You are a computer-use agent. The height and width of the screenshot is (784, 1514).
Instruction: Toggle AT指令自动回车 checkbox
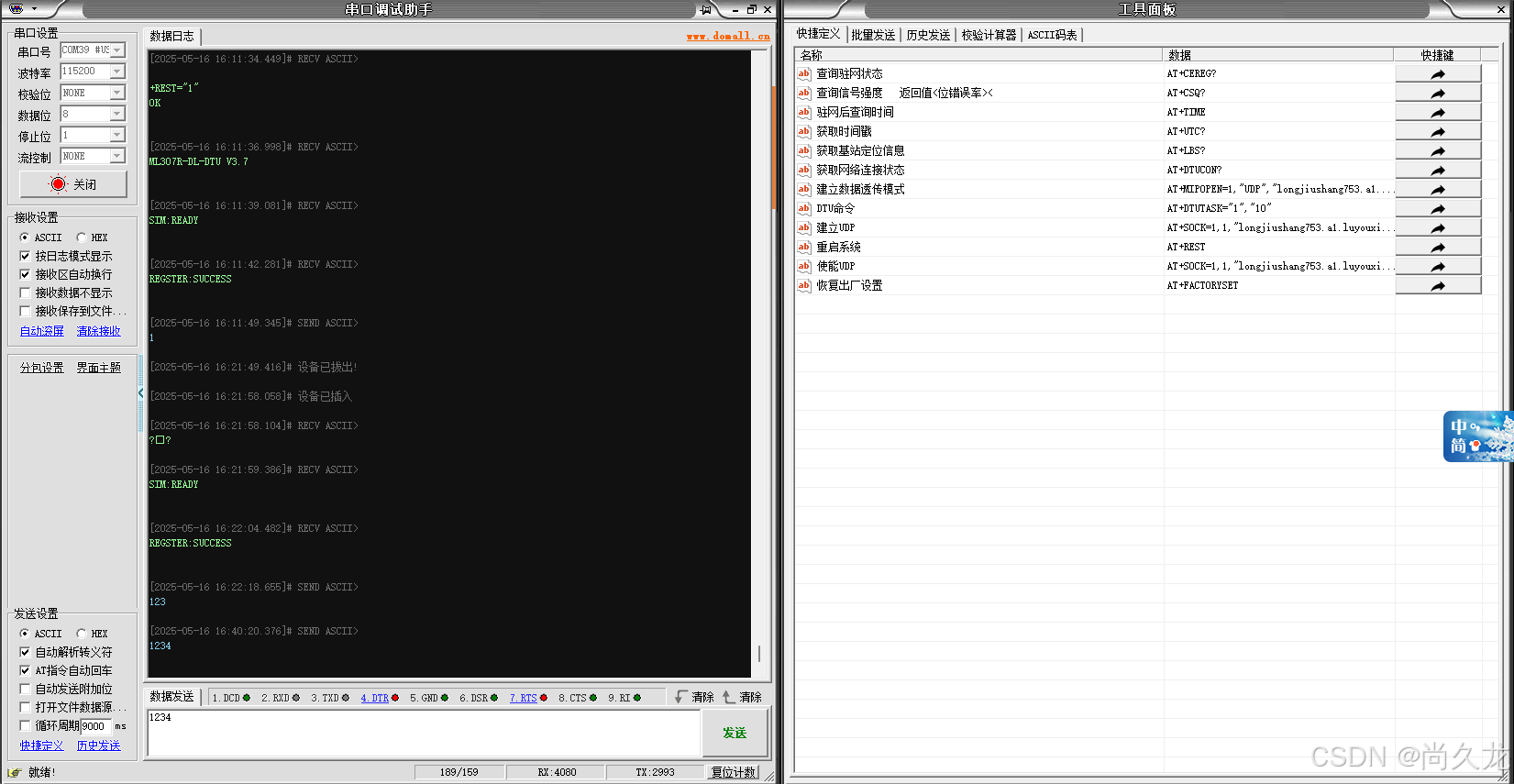(x=25, y=670)
